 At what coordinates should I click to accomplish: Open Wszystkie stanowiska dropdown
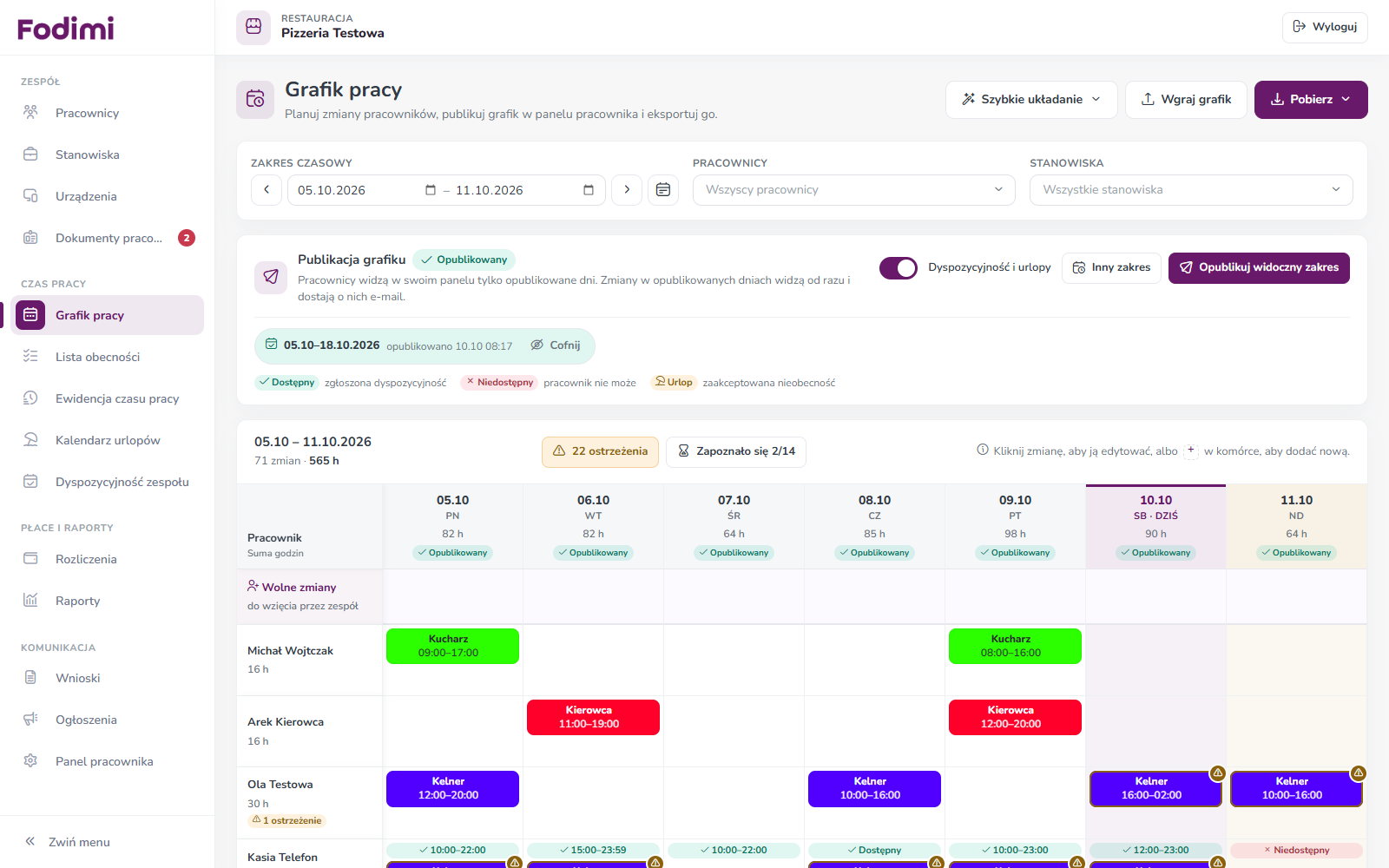1191,190
